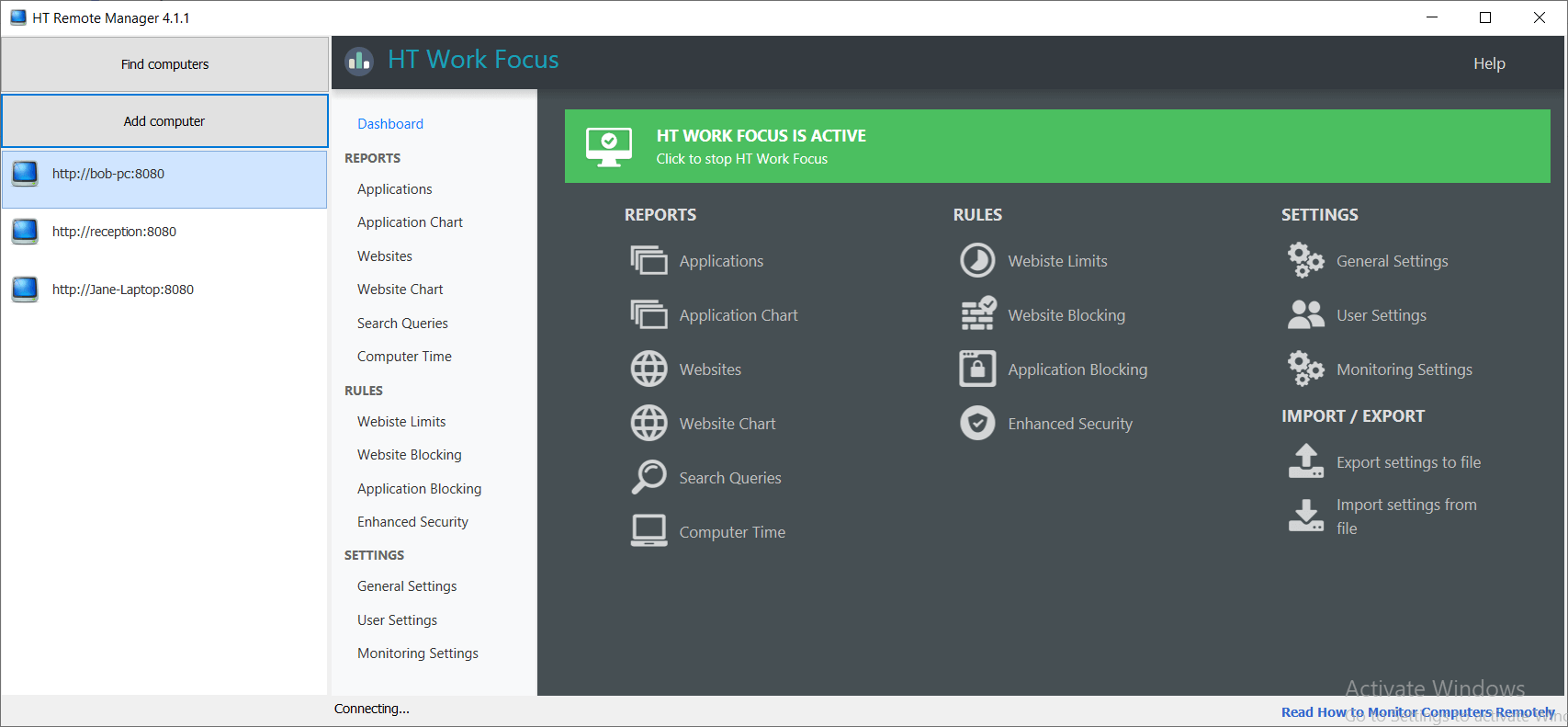Open Website Blocking label in dashboard
The image size is (1568, 727).
point(1066,315)
